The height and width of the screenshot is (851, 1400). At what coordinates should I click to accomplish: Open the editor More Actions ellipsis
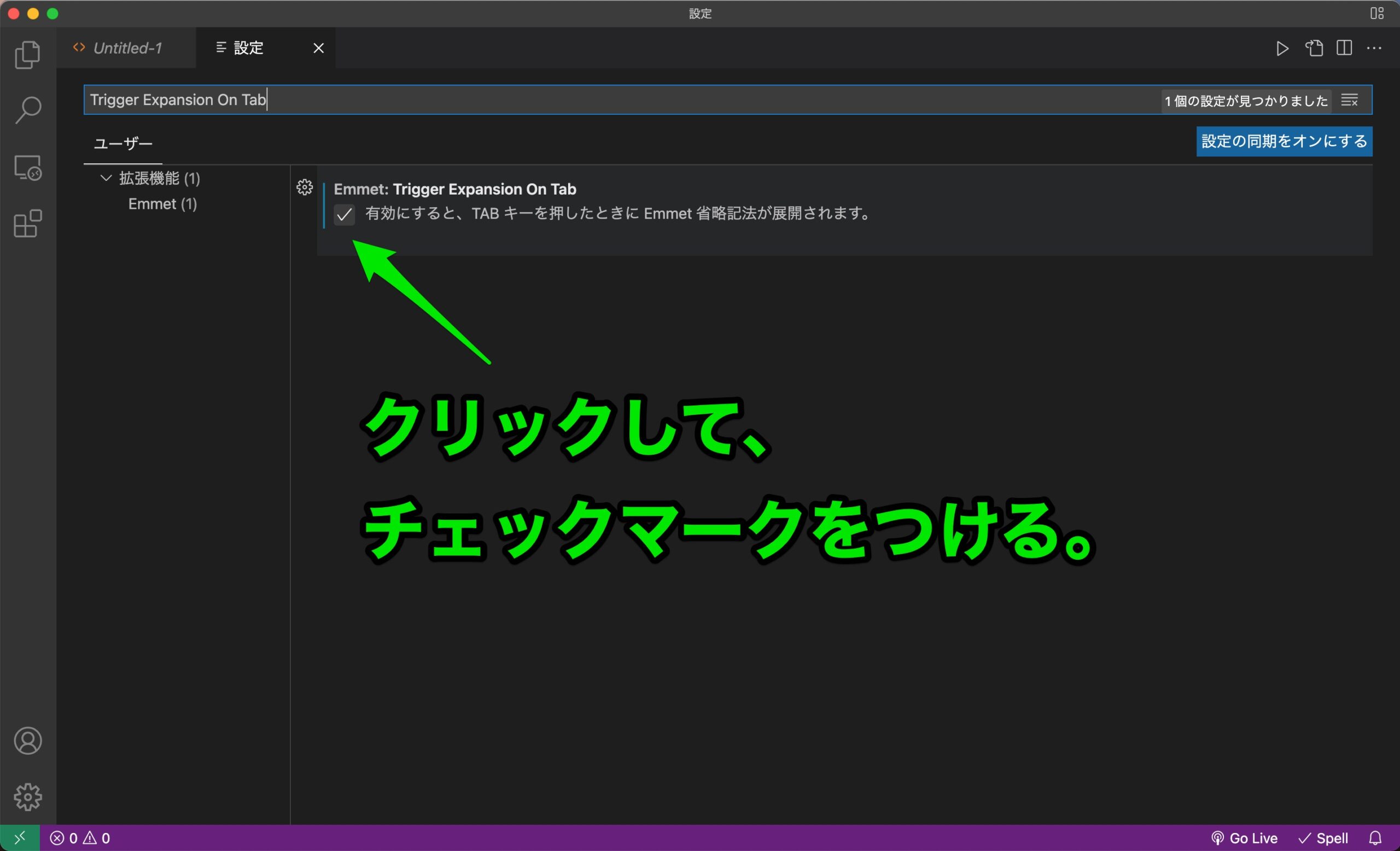tap(1374, 48)
